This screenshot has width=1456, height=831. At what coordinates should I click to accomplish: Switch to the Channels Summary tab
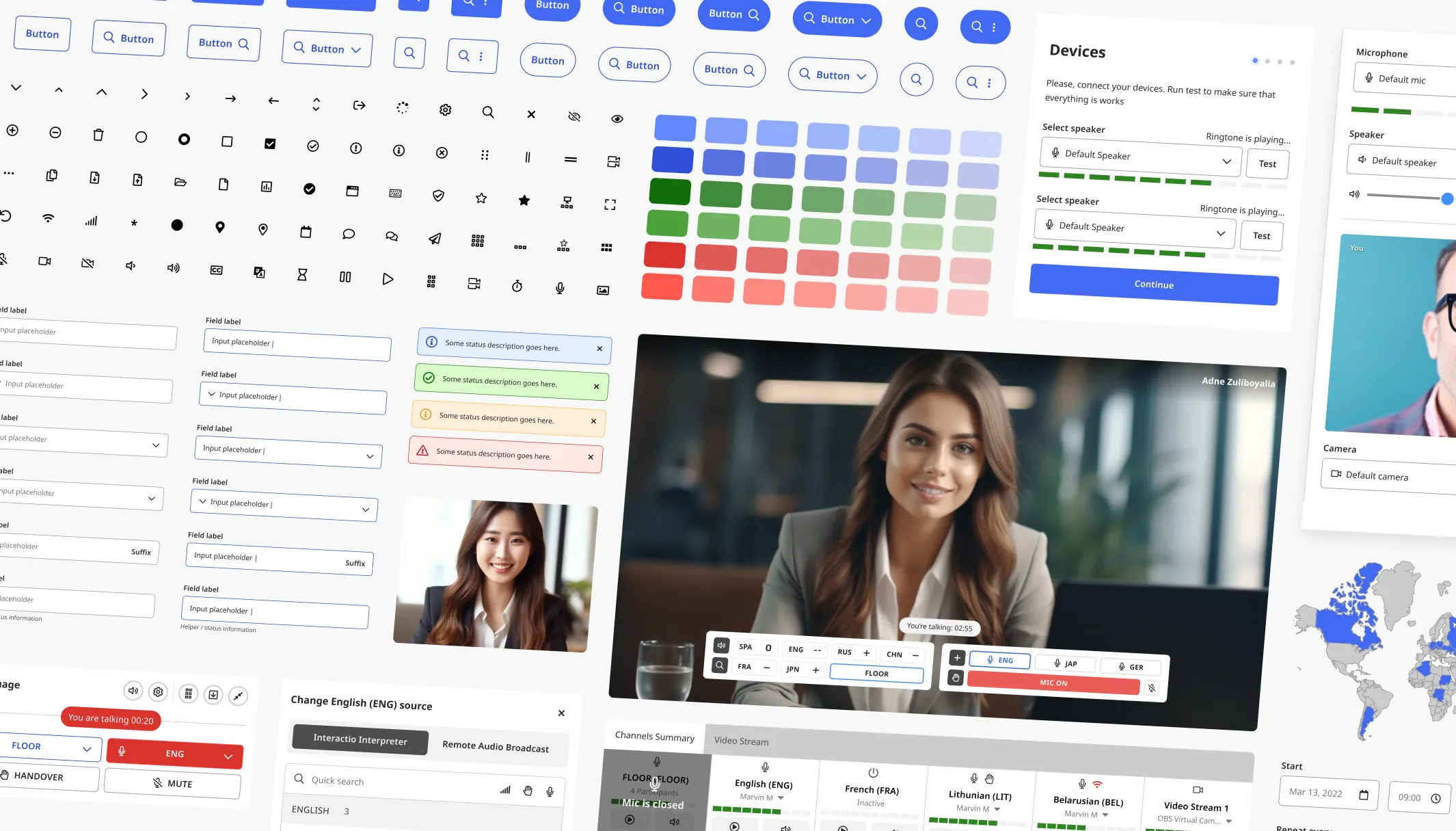coord(654,737)
